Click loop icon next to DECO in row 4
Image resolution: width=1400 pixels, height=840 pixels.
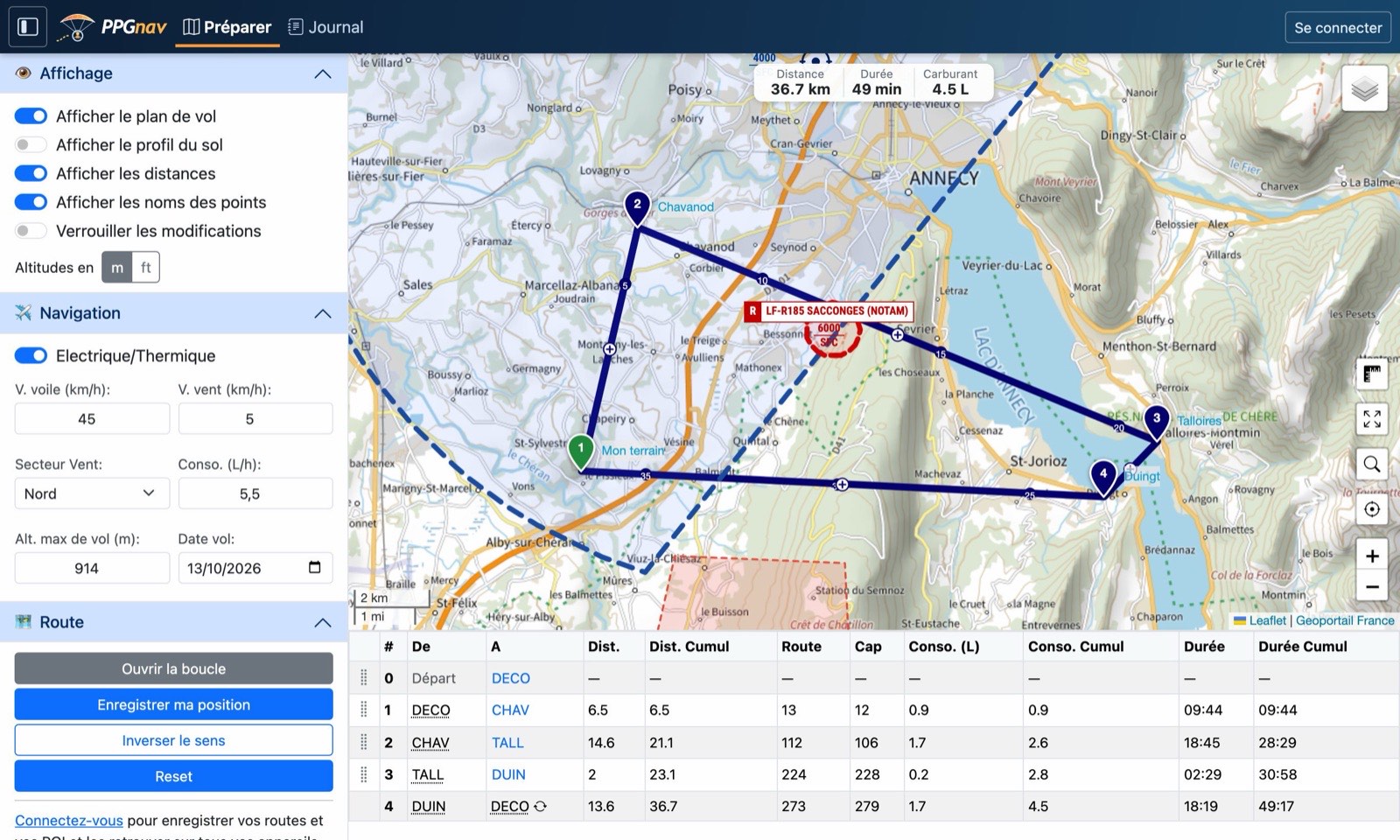541,806
